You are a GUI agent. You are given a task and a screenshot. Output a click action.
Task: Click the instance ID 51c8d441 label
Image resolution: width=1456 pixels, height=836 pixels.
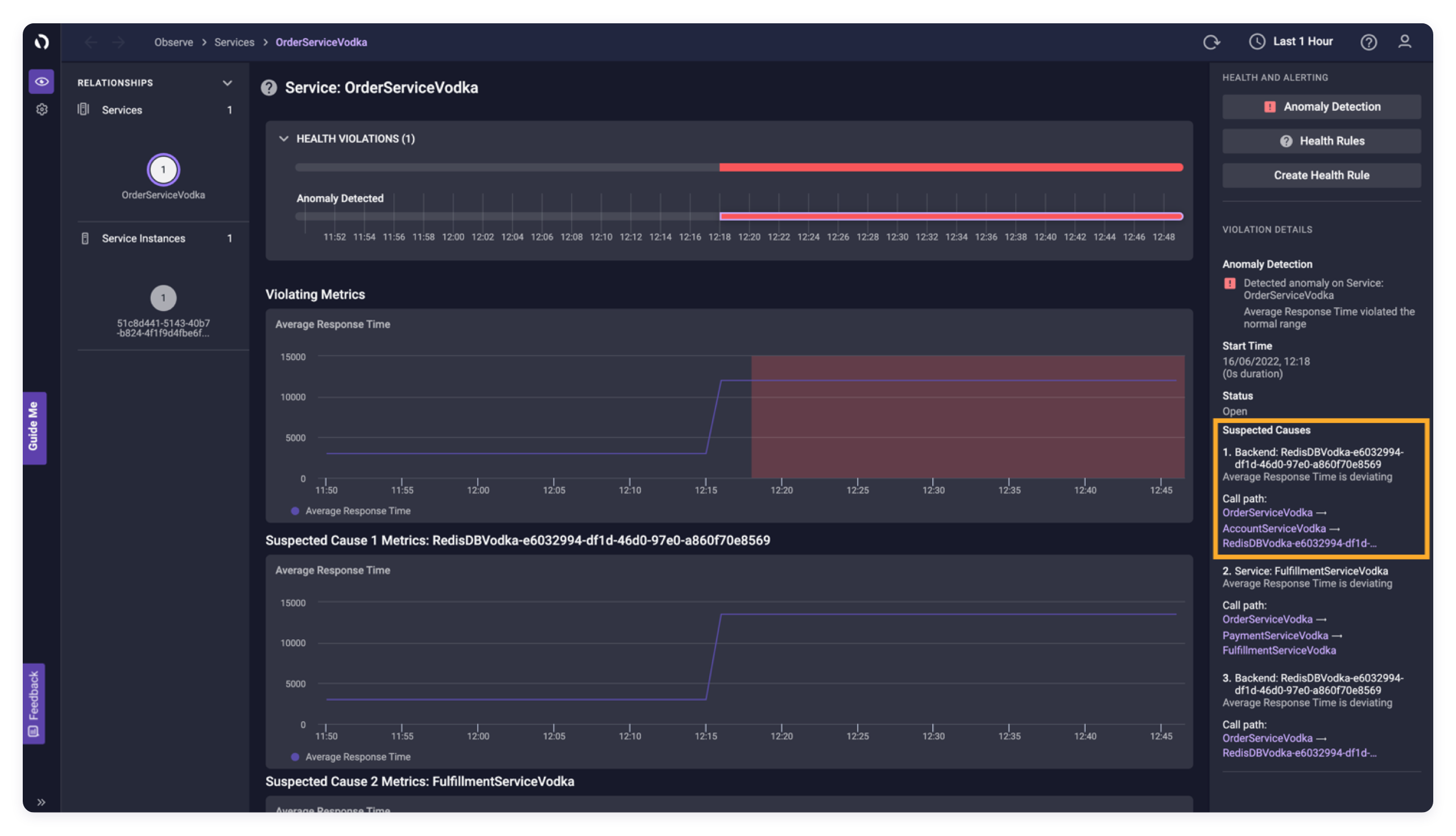(163, 328)
